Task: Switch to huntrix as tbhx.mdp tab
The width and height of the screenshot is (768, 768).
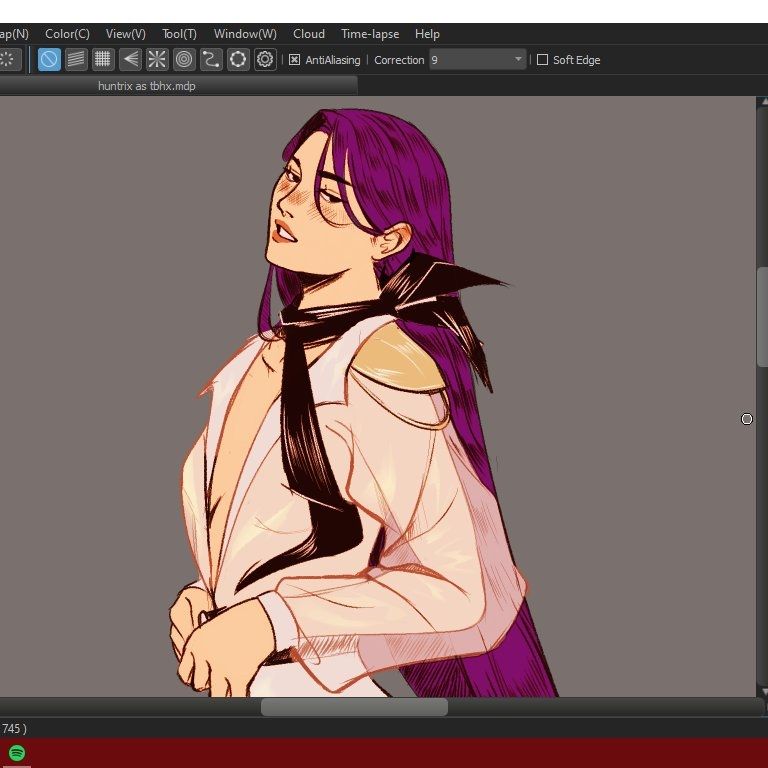Action: pyautogui.click(x=178, y=86)
